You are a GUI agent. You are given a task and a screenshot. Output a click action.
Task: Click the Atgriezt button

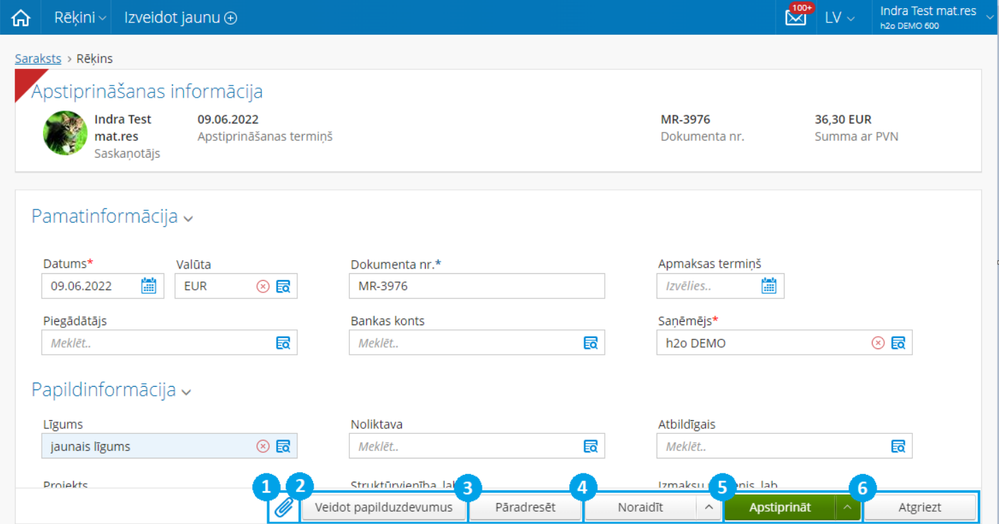[x=919, y=507]
